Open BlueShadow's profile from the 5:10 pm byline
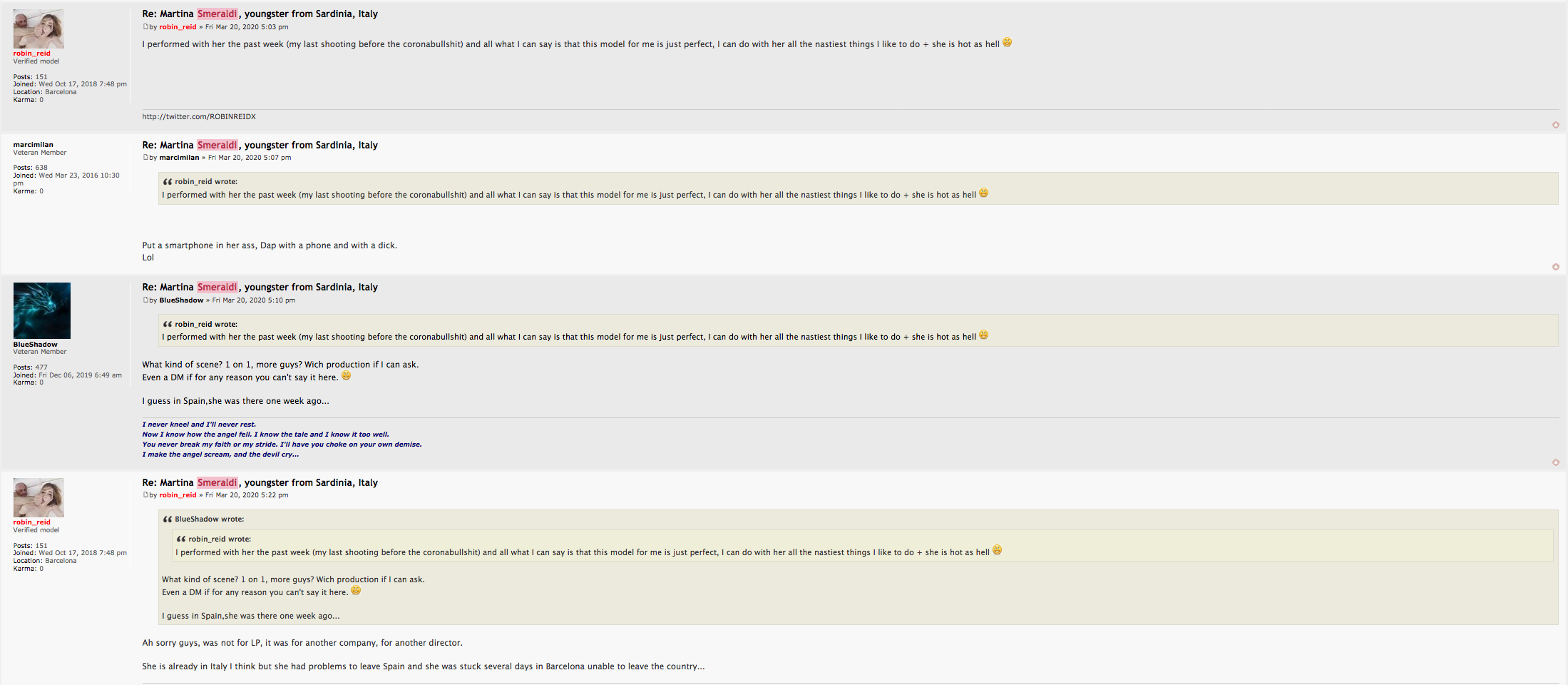The height and width of the screenshot is (685, 1568). (x=181, y=300)
